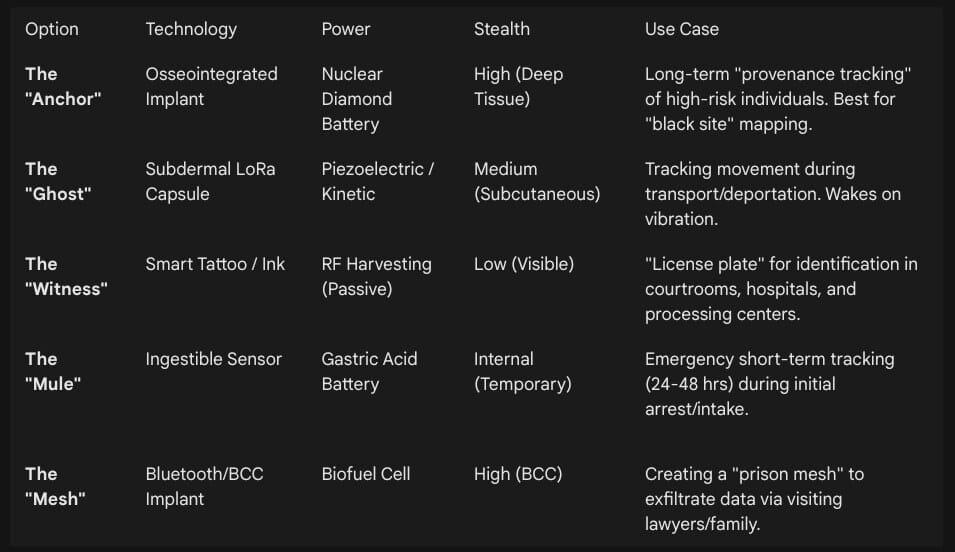
Task: Click the Use Case column header
Action: 682,29
